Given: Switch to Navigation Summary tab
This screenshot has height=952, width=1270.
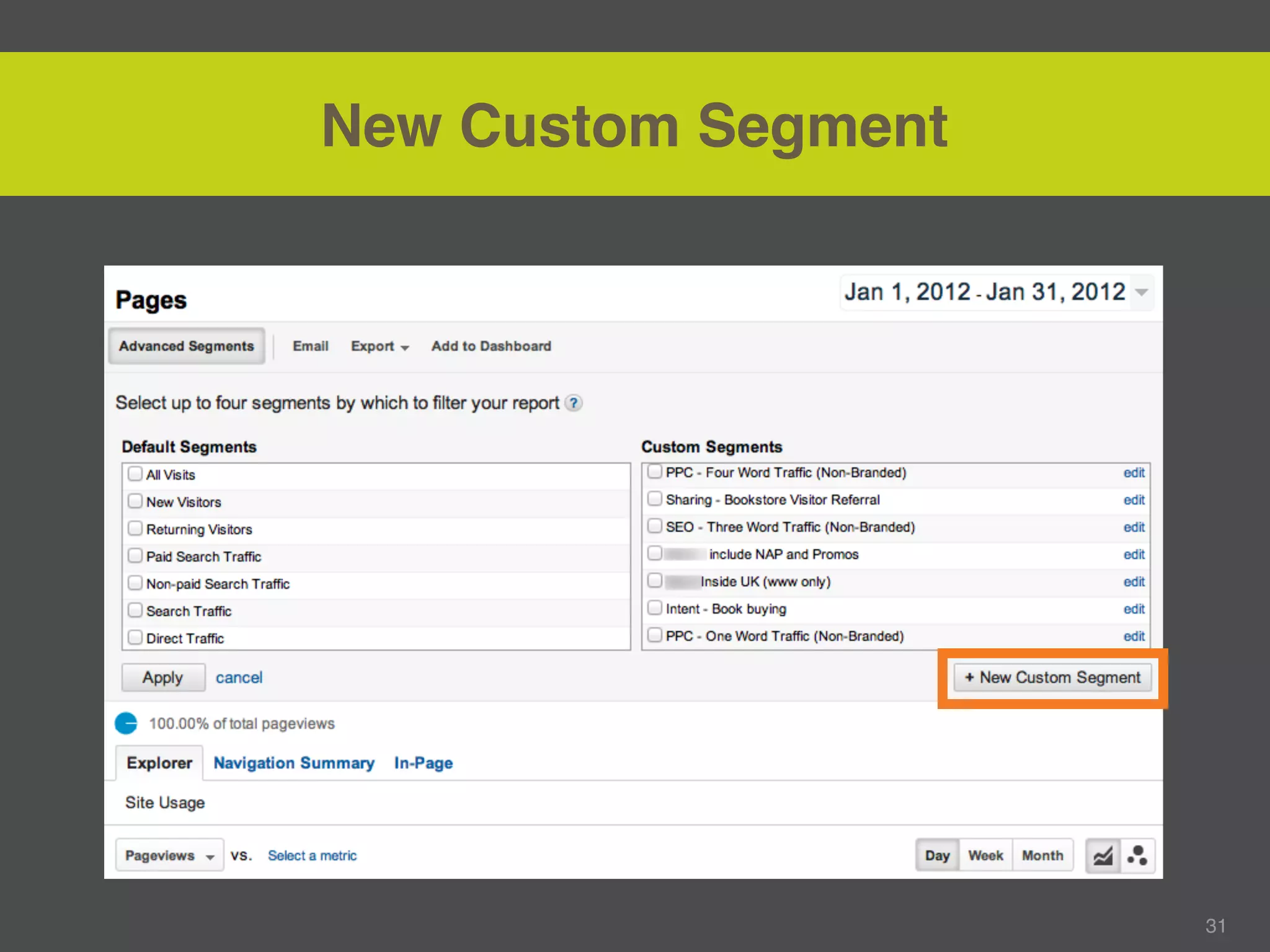Looking at the screenshot, I should pyautogui.click(x=294, y=763).
